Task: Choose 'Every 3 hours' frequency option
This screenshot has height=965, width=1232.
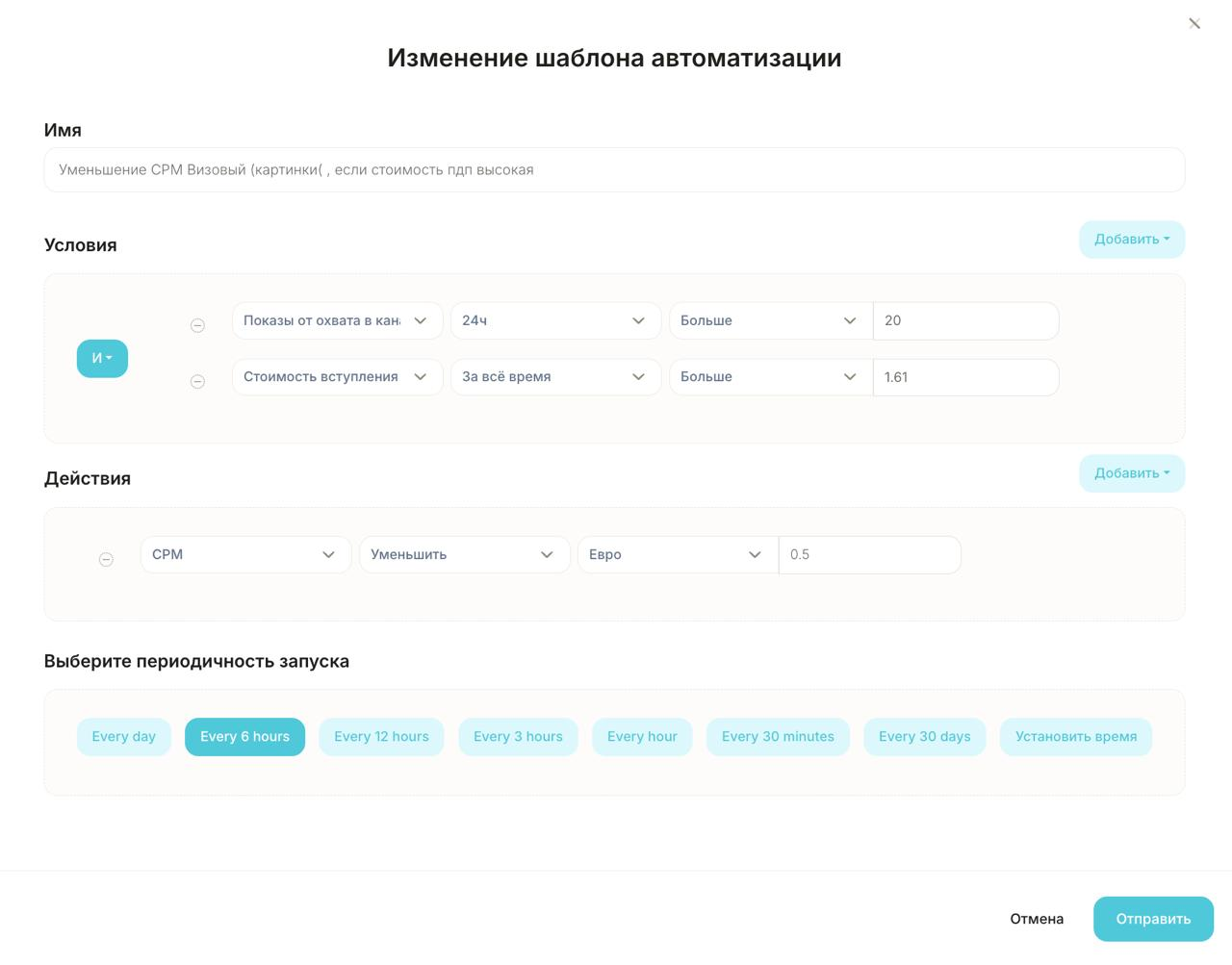Action: click(x=518, y=737)
